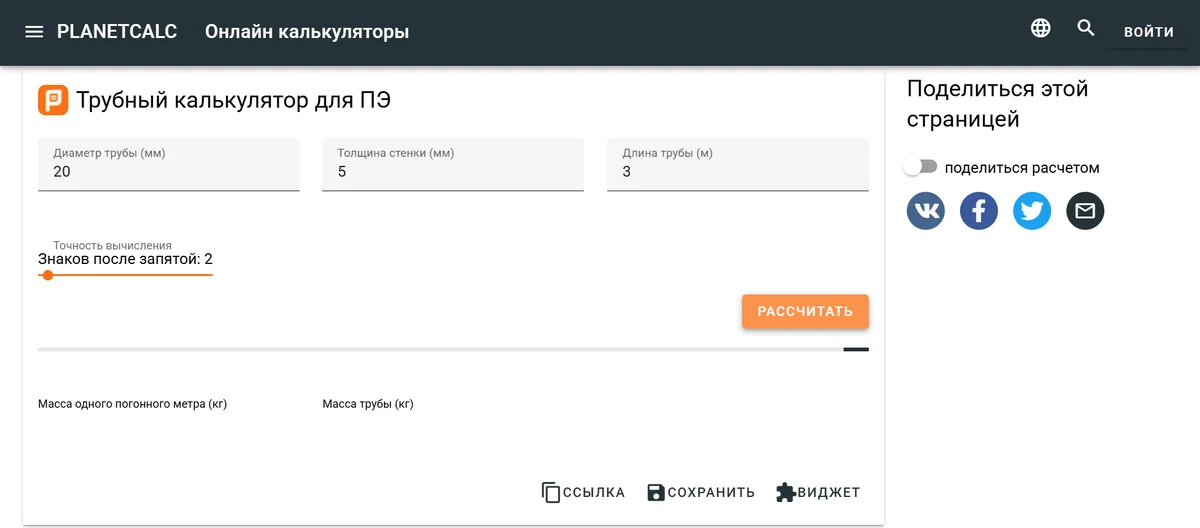Share page on Twitter

click(x=1032, y=211)
